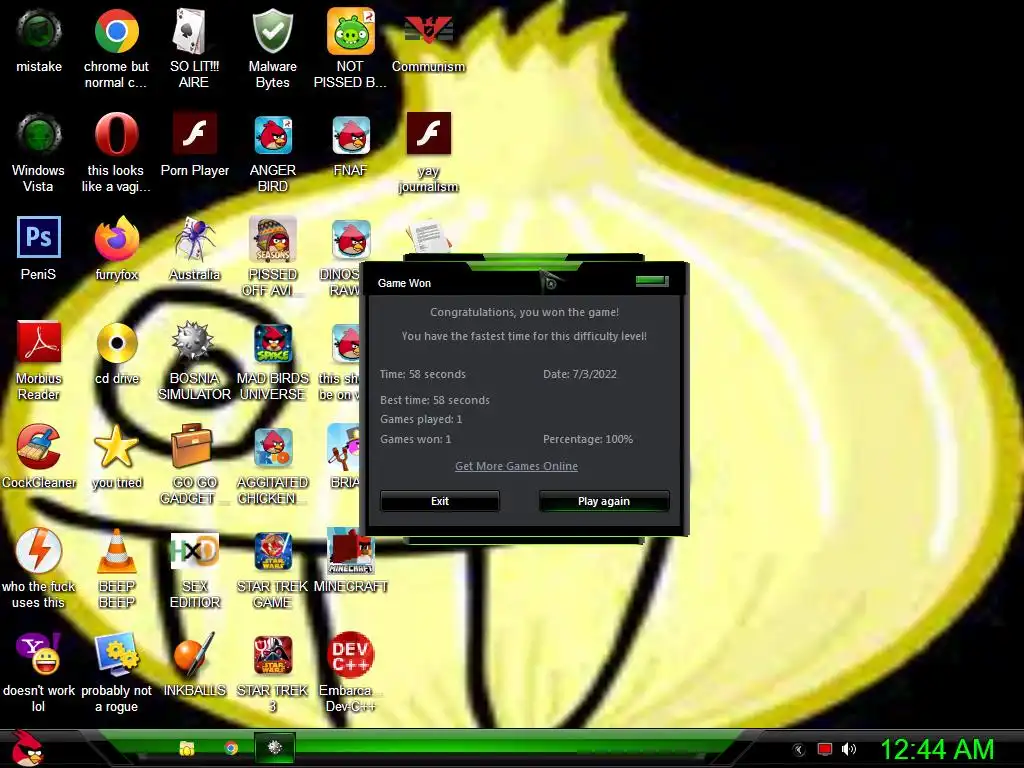This screenshot has width=1024, height=768.
Task: Open 'yay journalism' Flash icon
Action: pos(428,134)
